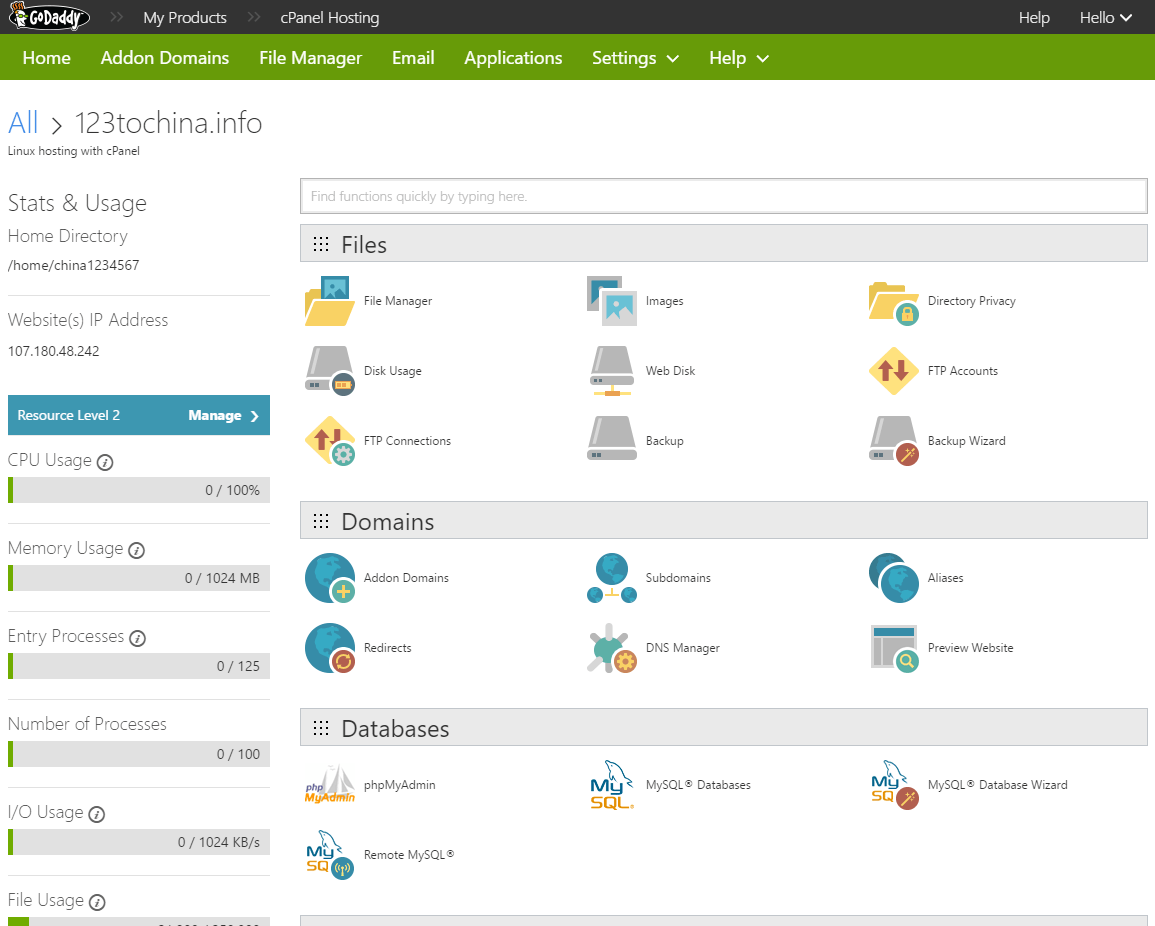The height and width of the screenshot is (926, 1155).
Task: Click cPanel Hosting breadcrumb
Action: pyautogui.click(x=330, y=18)
